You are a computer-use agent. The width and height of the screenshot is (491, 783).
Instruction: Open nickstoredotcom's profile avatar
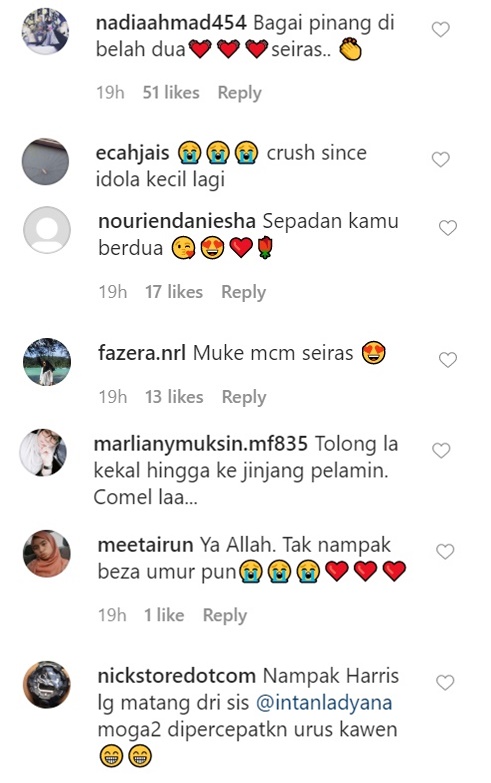tap(47, 684)
